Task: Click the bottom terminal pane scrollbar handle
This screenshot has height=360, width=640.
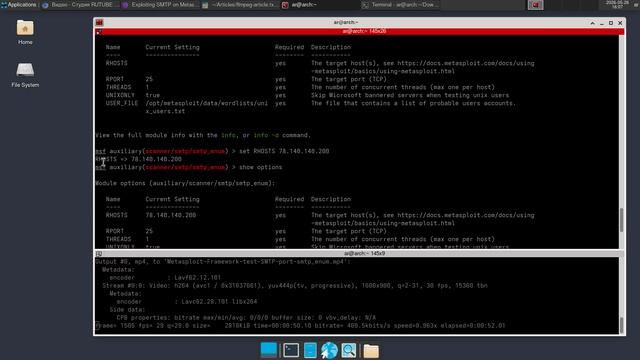Action: [622, 325]
